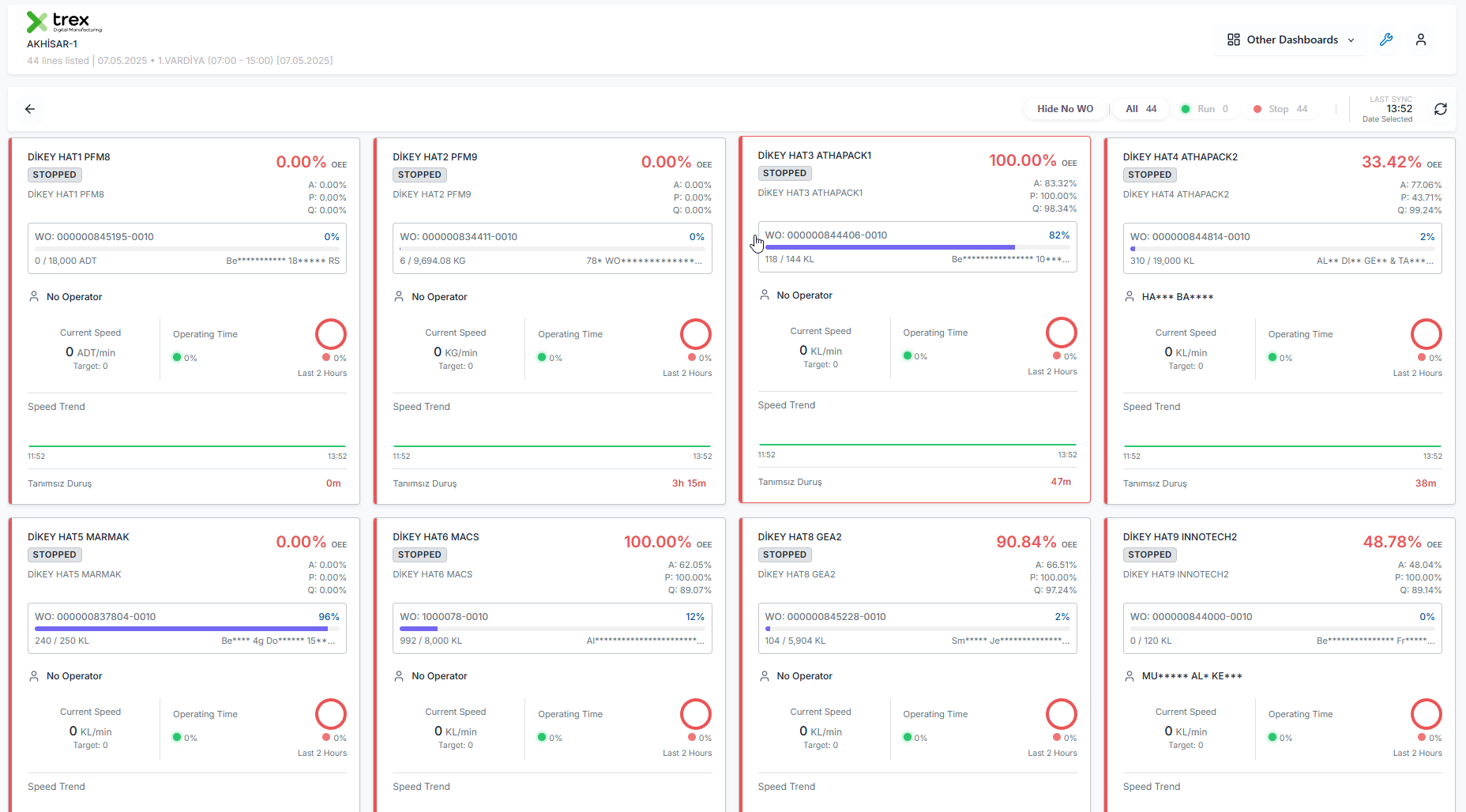Filter lines by All 44
The image size is (1466, 812).
coord(1141,109)
